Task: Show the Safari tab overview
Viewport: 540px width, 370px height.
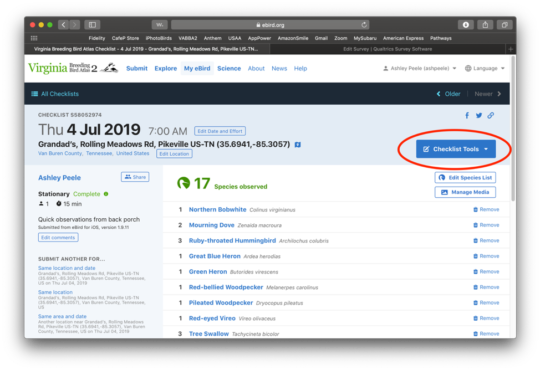Action: click(x=505, y=25)
